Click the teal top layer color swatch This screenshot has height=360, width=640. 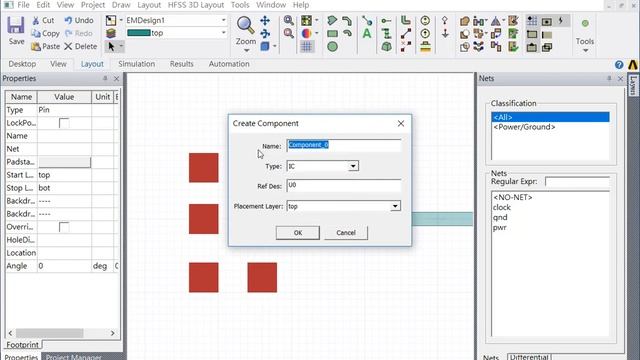click(x=139, y=33)
